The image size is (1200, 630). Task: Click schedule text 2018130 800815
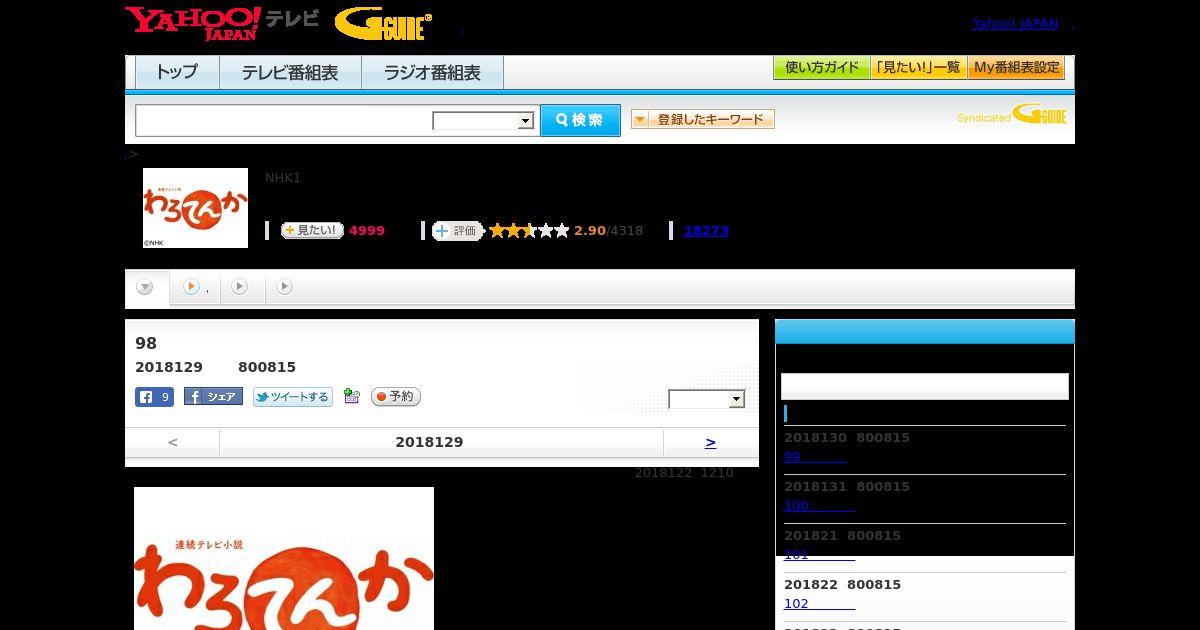click(x=847, y=438)
